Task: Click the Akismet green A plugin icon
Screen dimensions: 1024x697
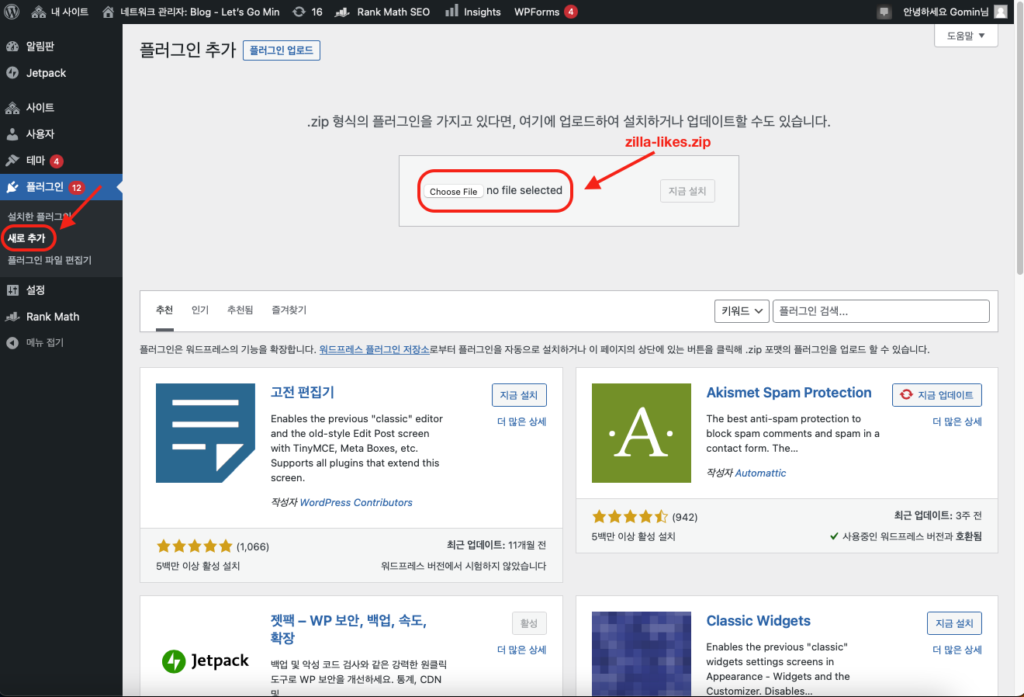Action: (641, 433)
